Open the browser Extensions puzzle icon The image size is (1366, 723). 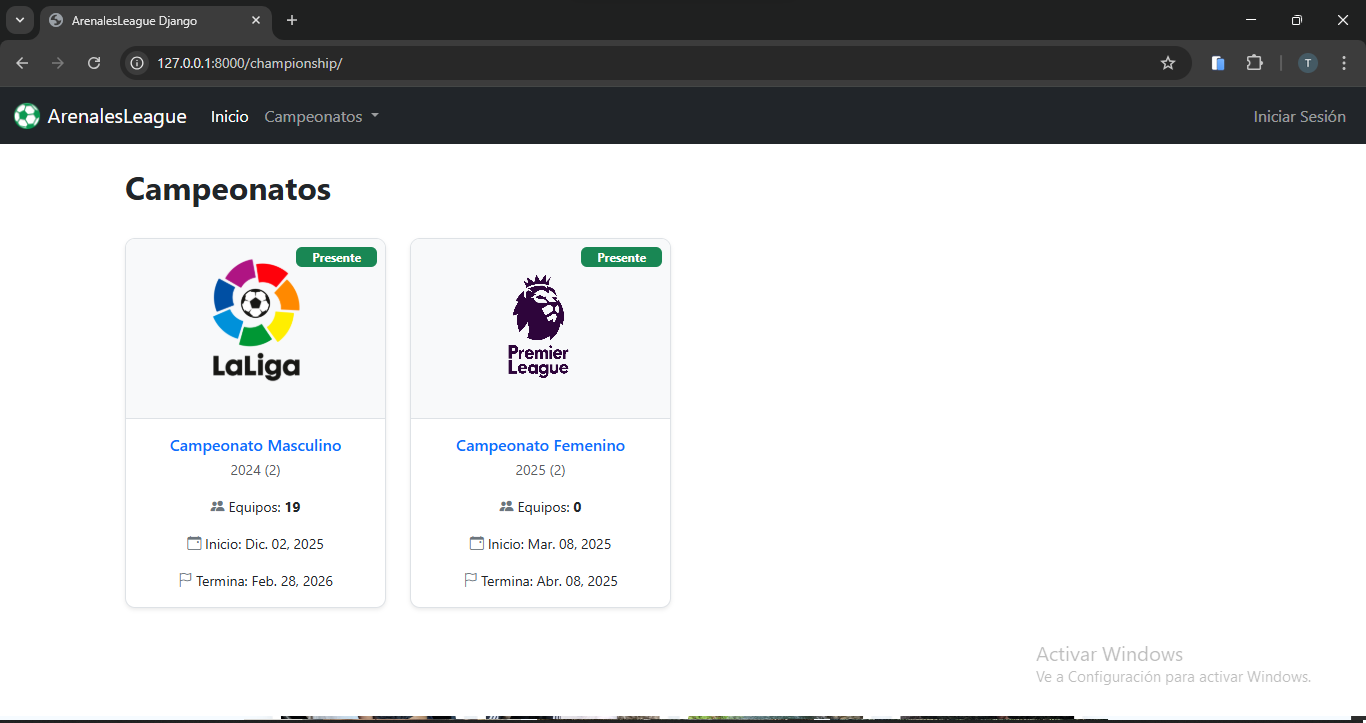point(1254,63)
